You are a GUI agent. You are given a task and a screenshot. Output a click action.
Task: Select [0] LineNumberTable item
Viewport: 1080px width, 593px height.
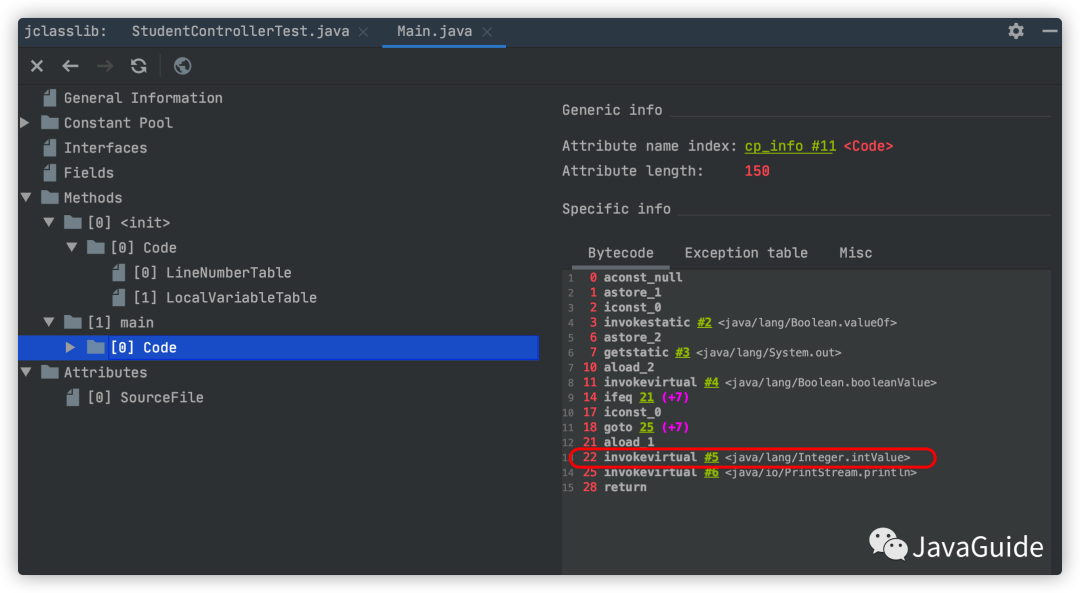click(212, 273)
